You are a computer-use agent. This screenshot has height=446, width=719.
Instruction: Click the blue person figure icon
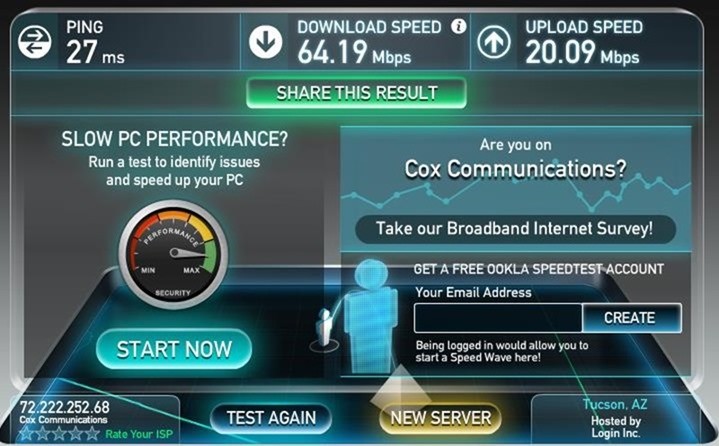click(x=371, y=315)
